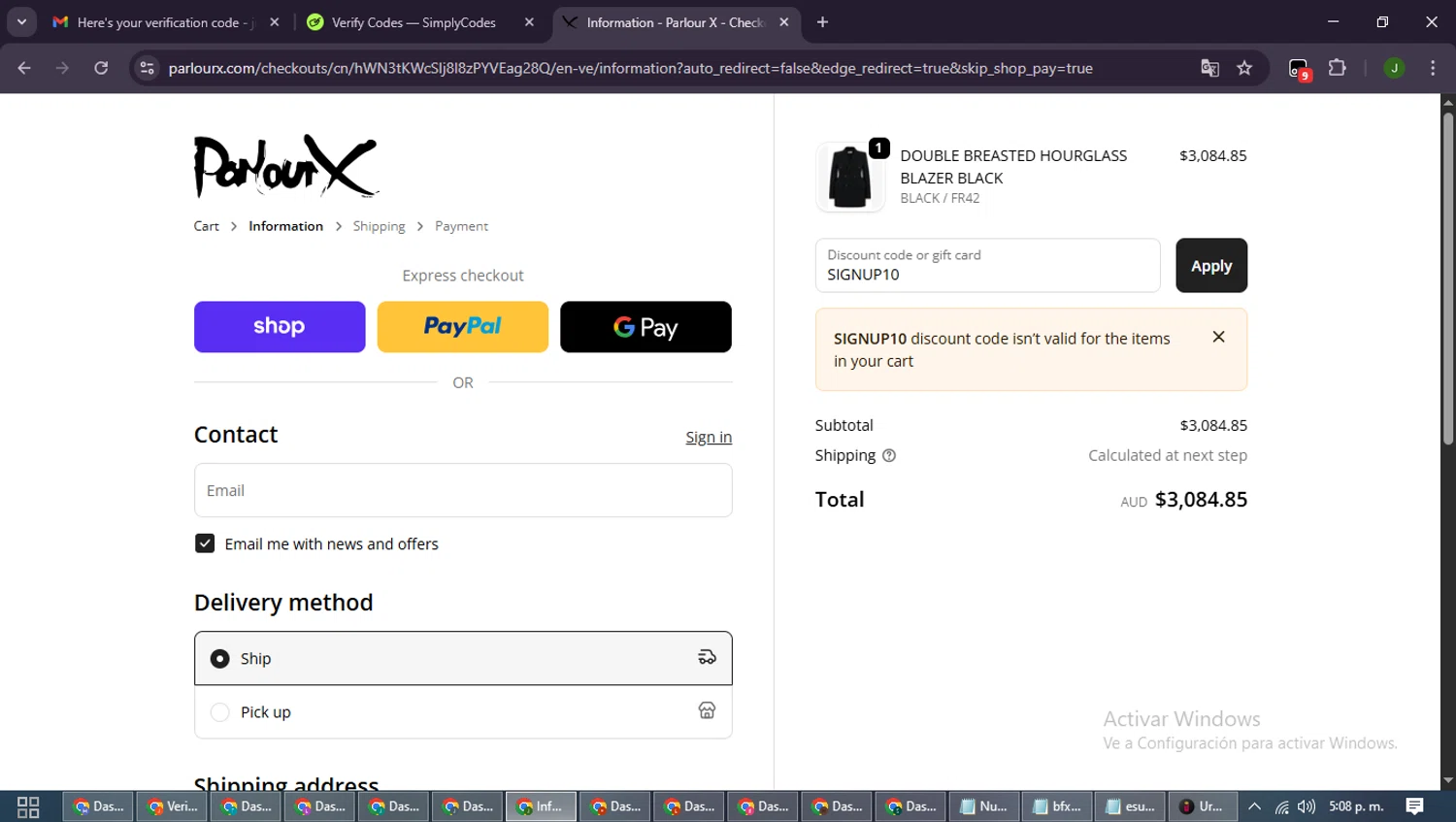Open the Extensions puzzle icon
The height and width of the screenshot is (822, 1456).
1338,68
